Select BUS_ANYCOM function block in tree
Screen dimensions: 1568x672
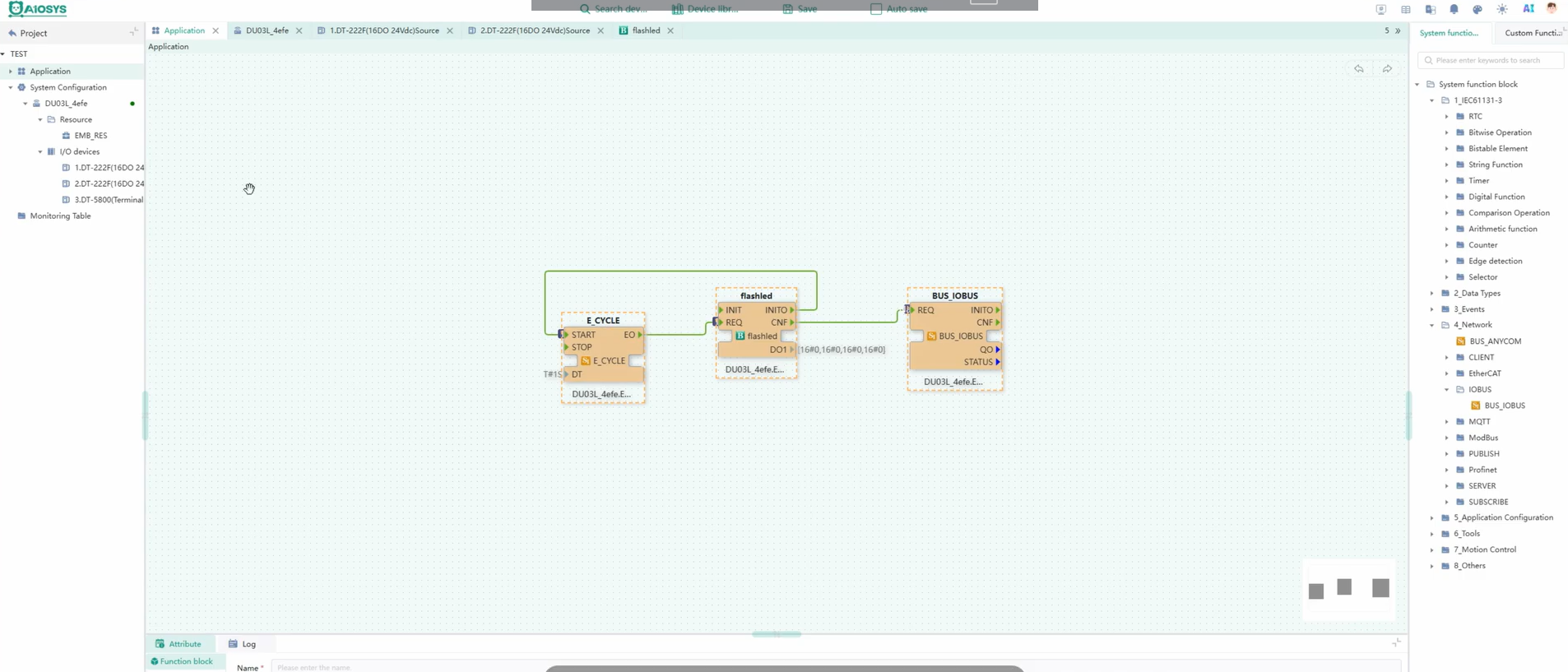1495,341
